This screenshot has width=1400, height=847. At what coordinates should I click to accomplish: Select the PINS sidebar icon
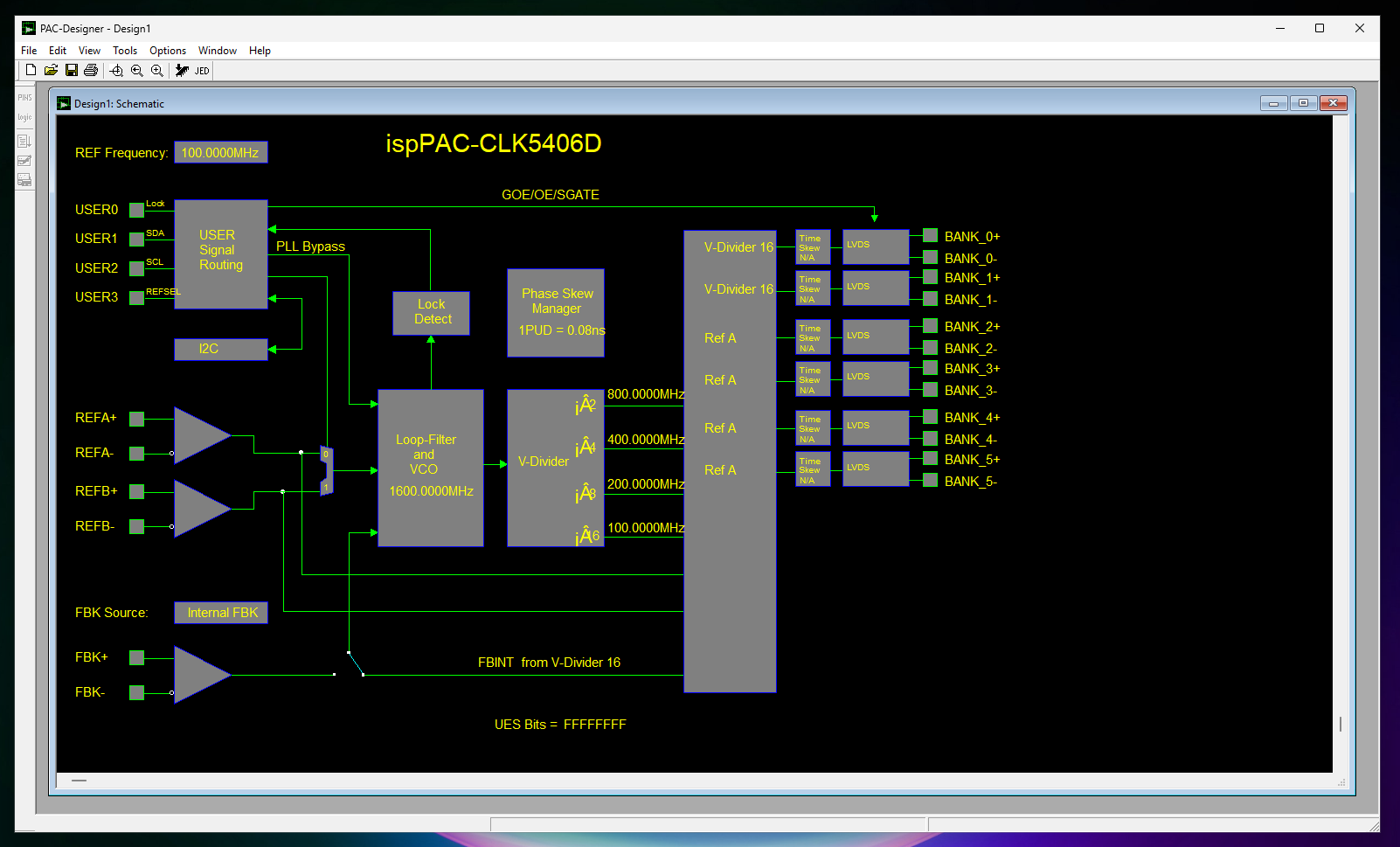(24, 97)
